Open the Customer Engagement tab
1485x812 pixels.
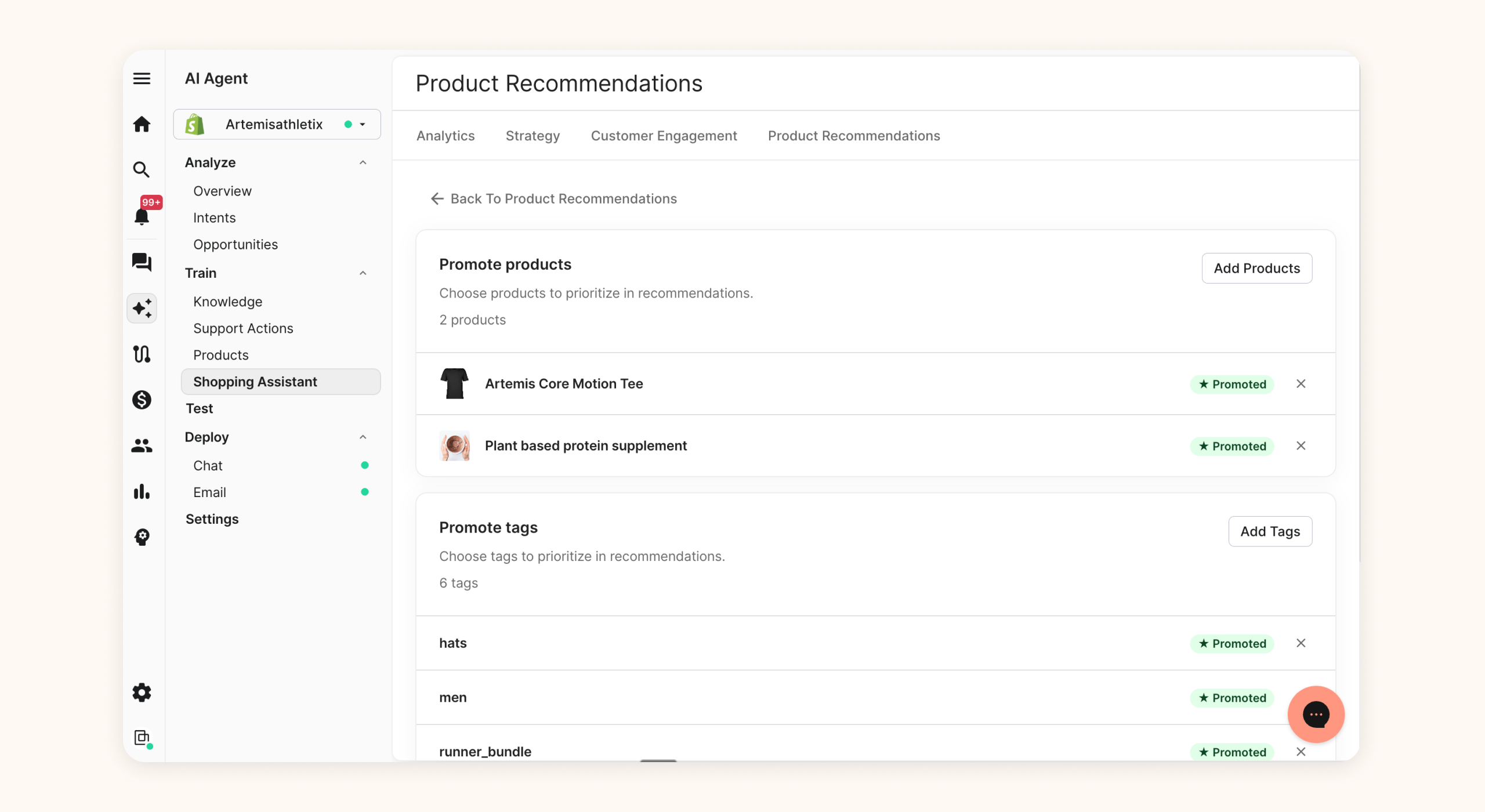[664, 136]
